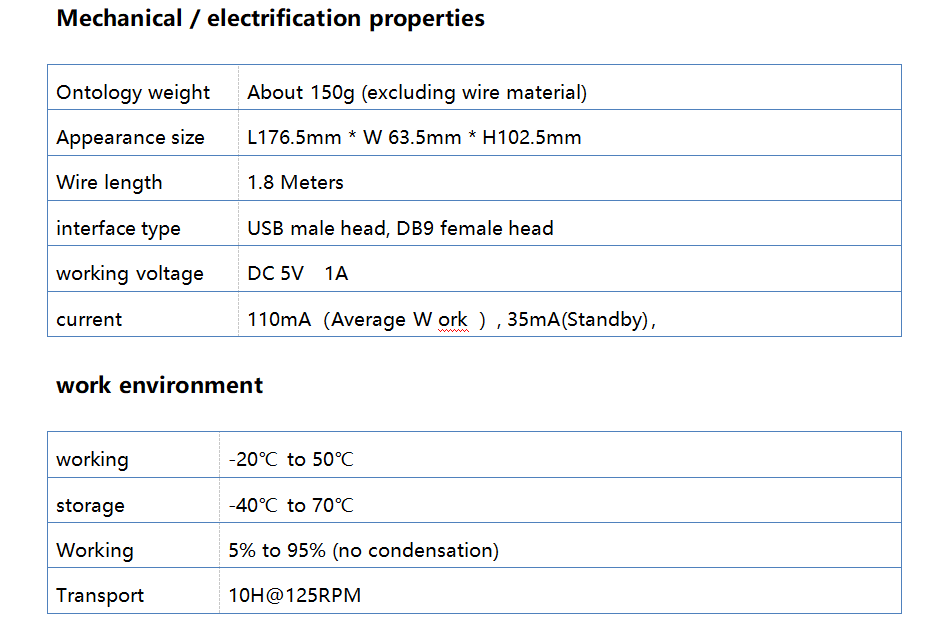Click the "35mA(Standby)" text
This screenshot has width=949, height=631.
point(578,320)
